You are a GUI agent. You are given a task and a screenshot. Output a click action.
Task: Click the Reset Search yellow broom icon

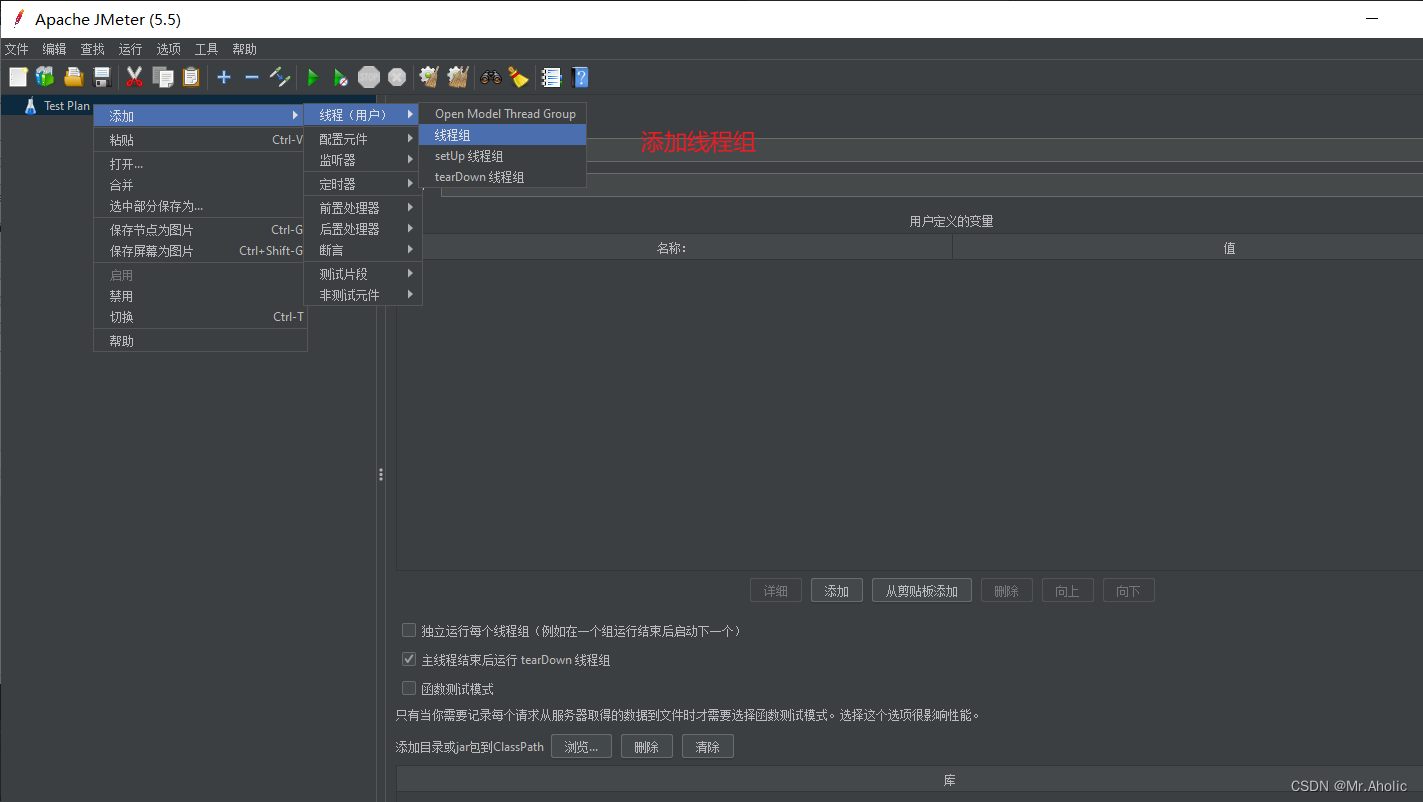point(518,77)
